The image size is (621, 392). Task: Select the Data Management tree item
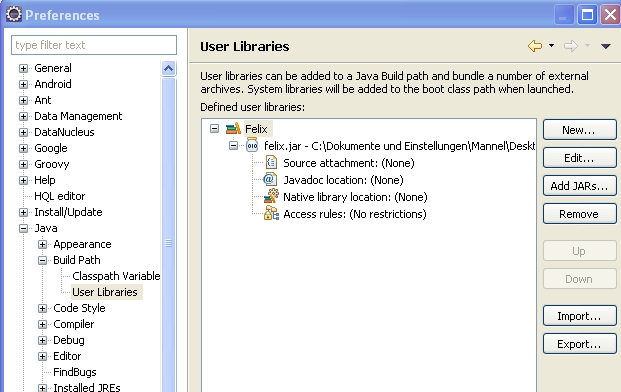coord(78,116)
